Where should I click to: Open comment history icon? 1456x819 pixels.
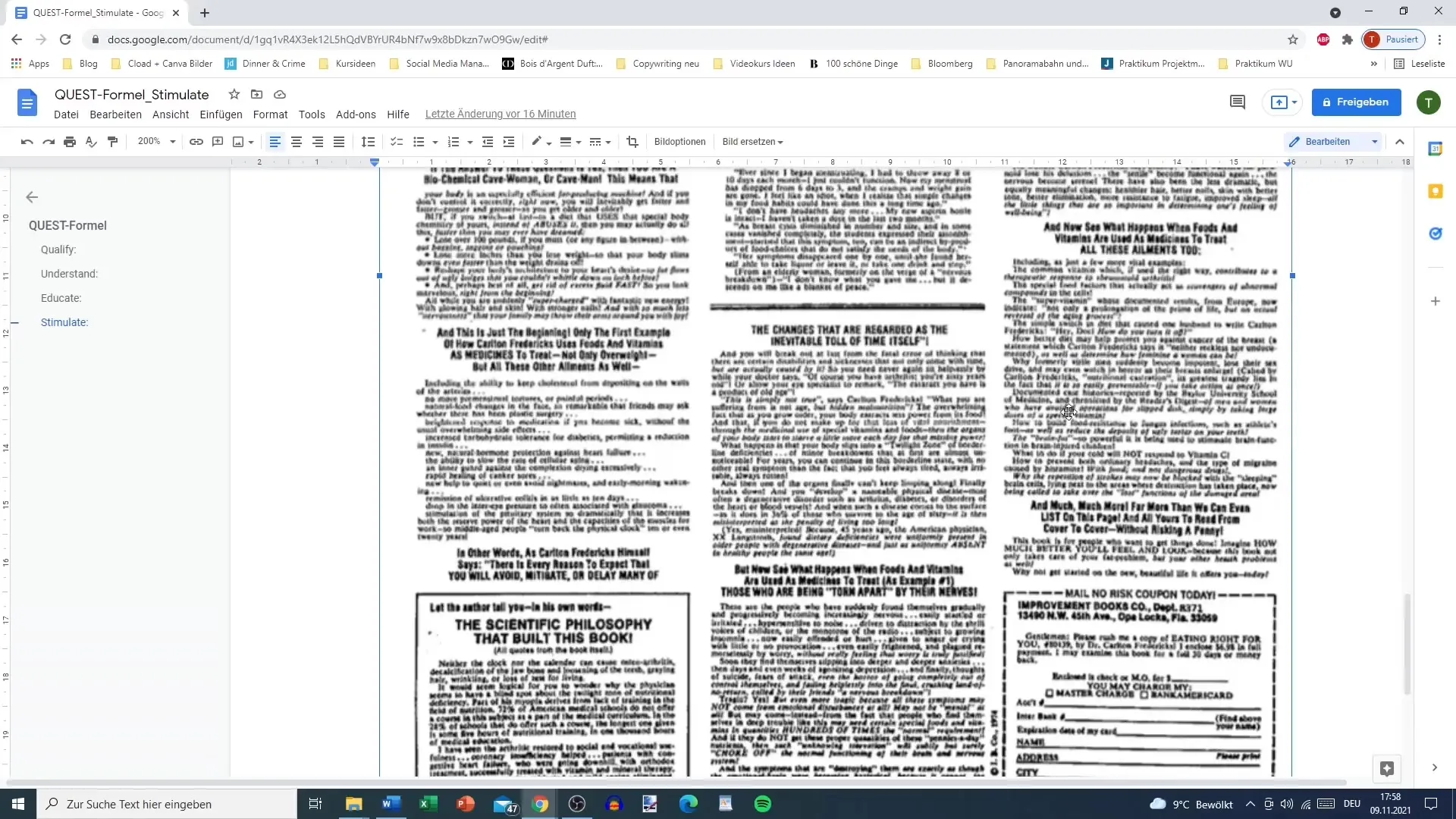coord(1238,102)
